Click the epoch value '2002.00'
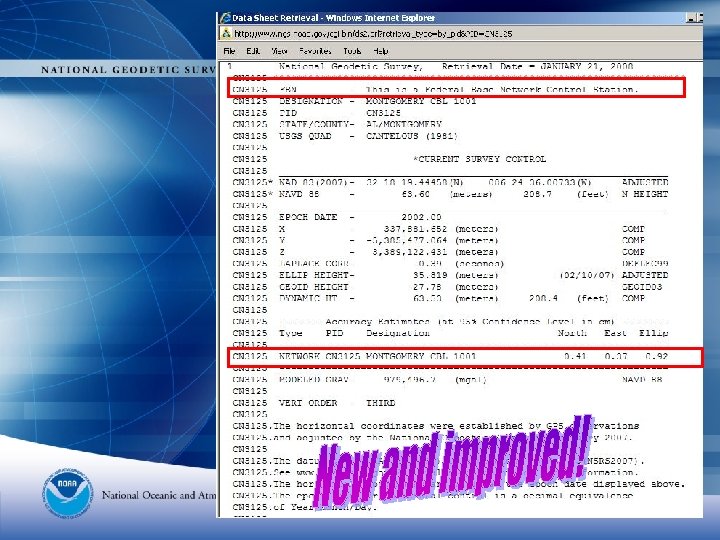This screenshot has width=720, height=540. click(421, 217)
